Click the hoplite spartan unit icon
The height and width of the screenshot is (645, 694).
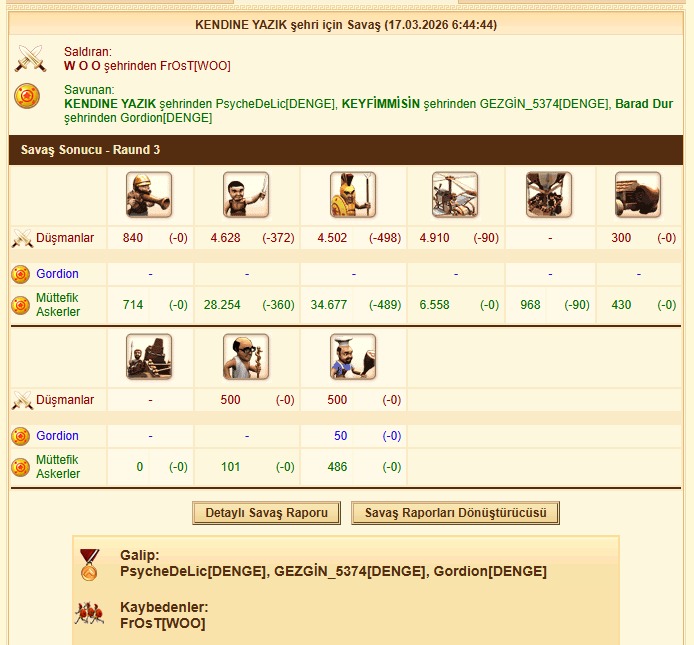pyautogui.click(x=353, y=195)
